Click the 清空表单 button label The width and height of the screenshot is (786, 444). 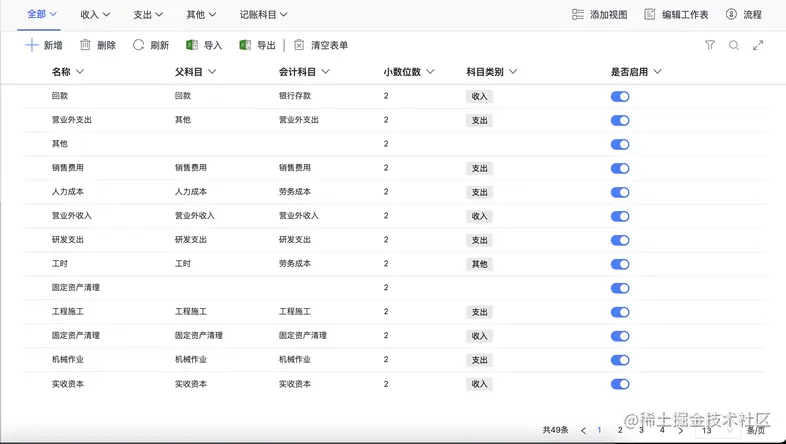pyautogui.click(x=329, y=45)
